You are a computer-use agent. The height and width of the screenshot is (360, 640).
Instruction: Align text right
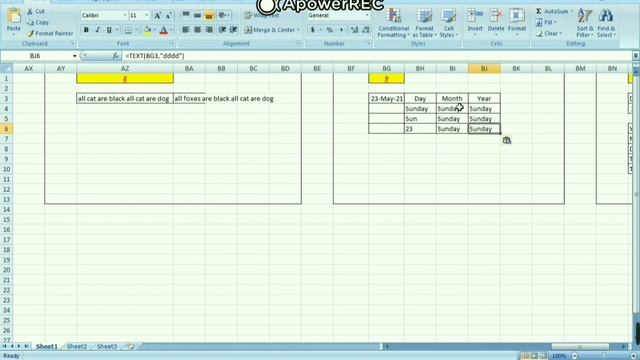click(209, 30)
